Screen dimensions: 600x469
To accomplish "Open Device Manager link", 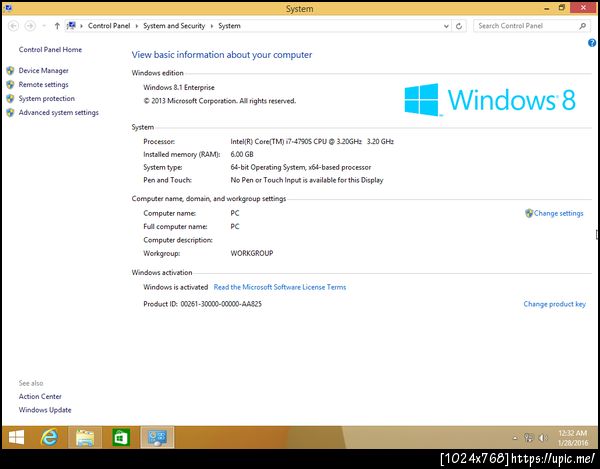I will [x=44, y=70].
